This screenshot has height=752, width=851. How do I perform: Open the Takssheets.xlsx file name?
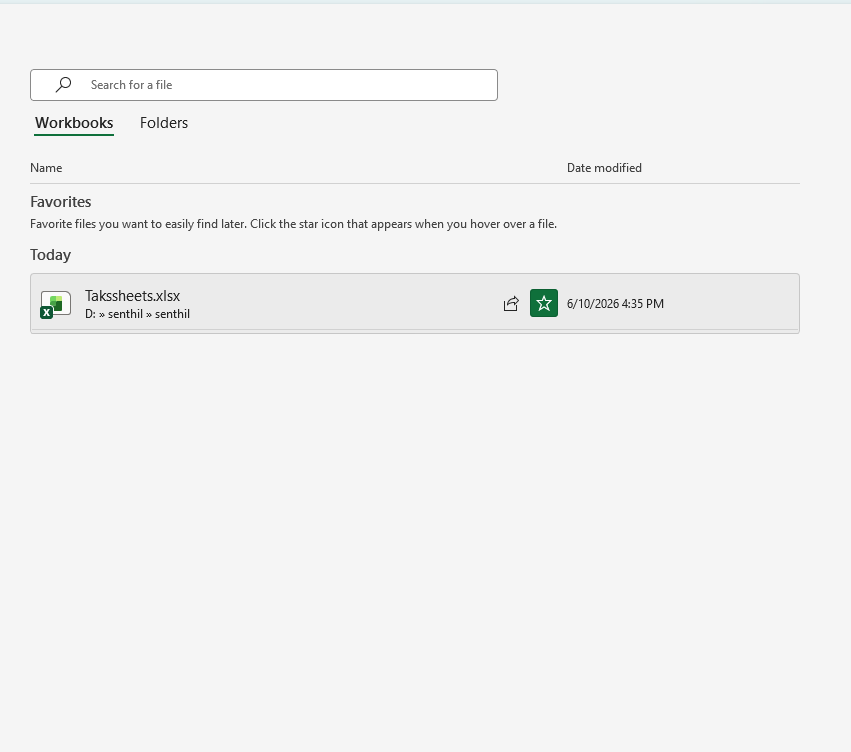pos(132,296)
